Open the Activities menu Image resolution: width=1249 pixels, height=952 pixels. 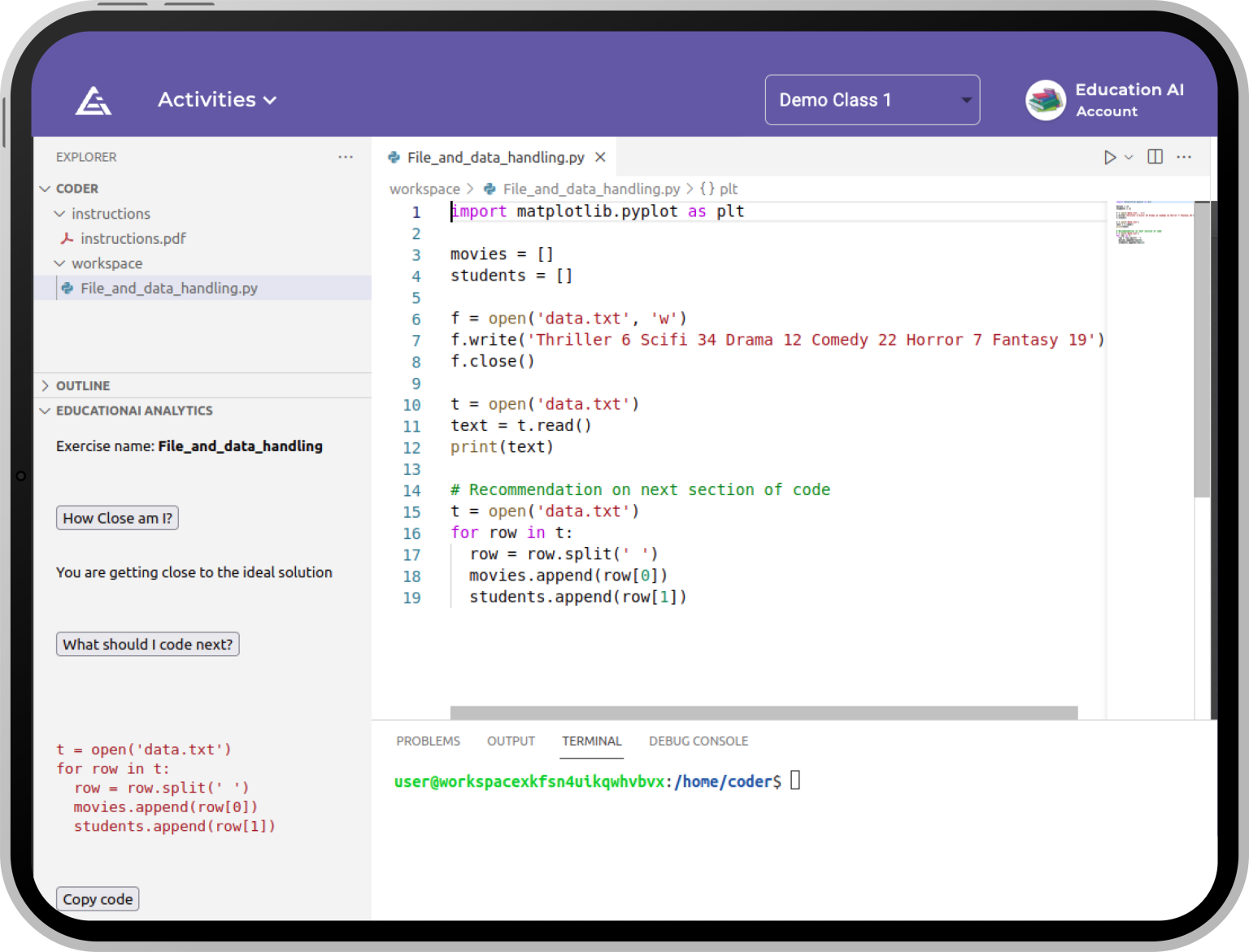point(217,99)
